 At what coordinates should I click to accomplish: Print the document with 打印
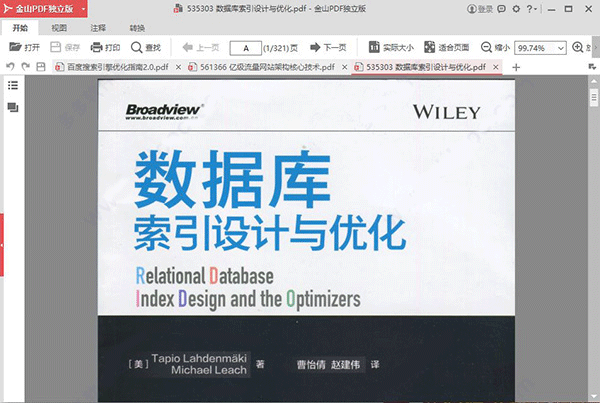click(x=105, y=47)
